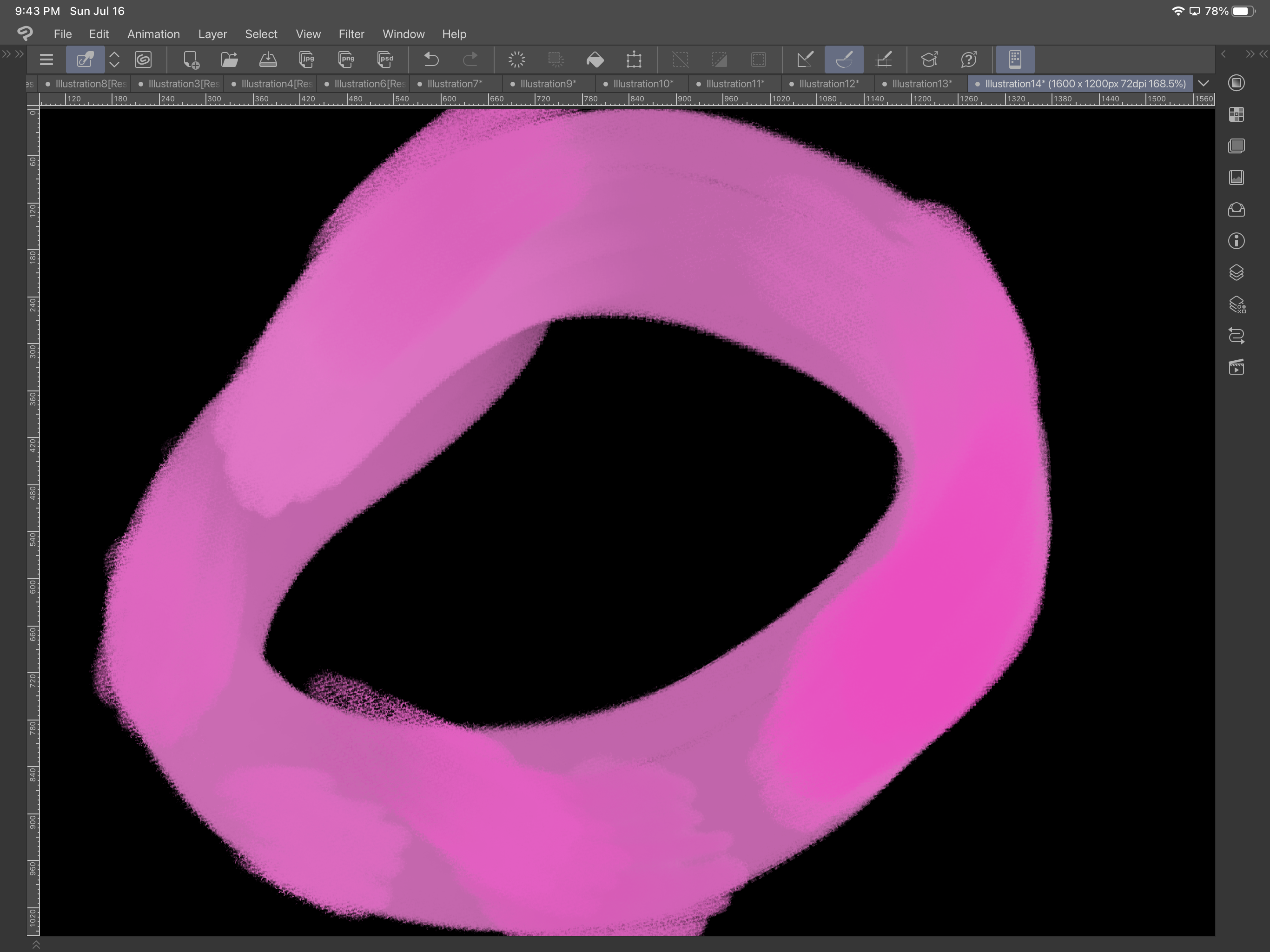The height and width of the screenshot is (952, 1270).
Task: Select the Eyedropper tool in the toolbar
Action: coord(85,59)
